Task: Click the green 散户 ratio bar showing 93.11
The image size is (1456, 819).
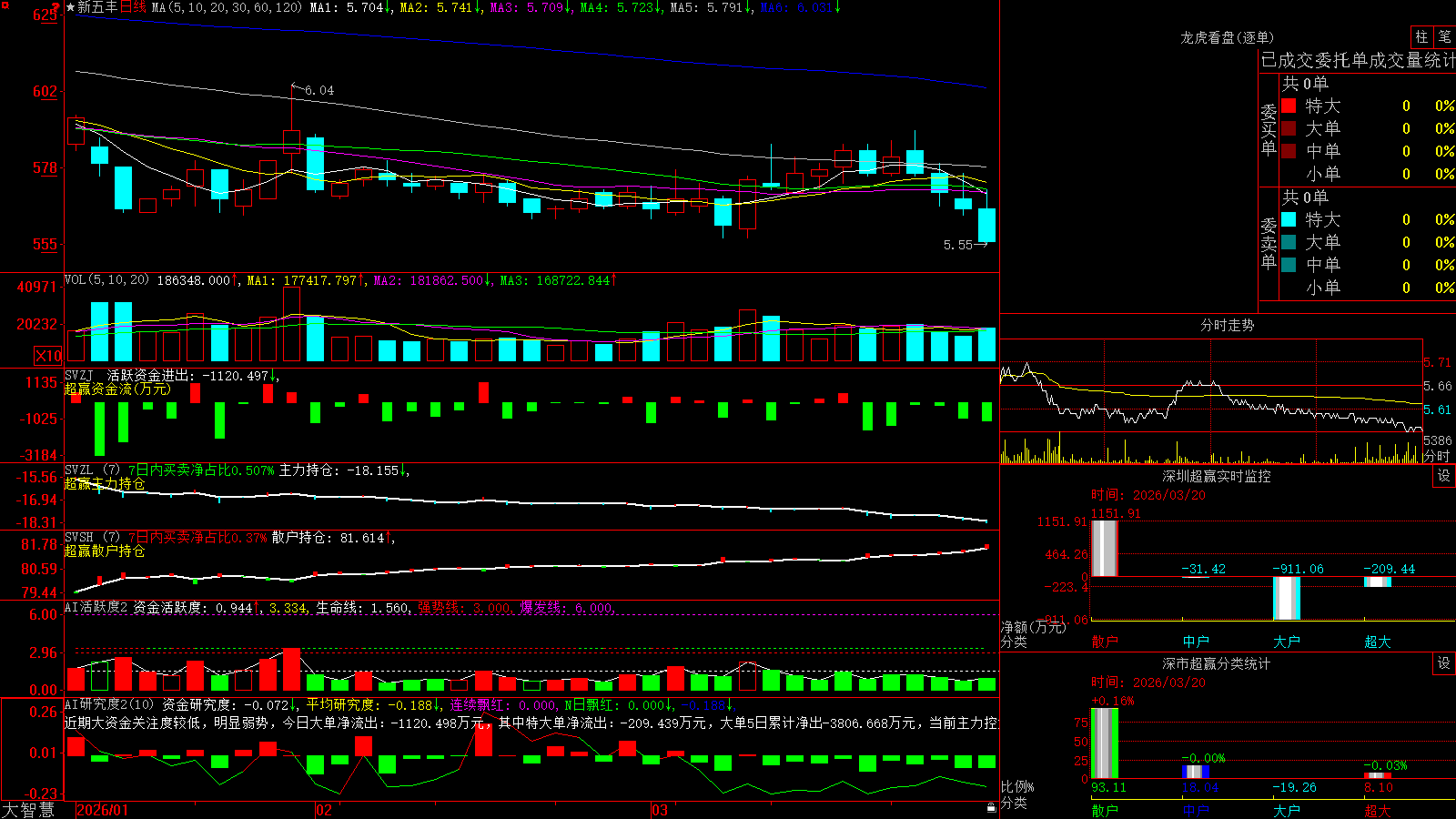Action: click(x=1105, y=743)
